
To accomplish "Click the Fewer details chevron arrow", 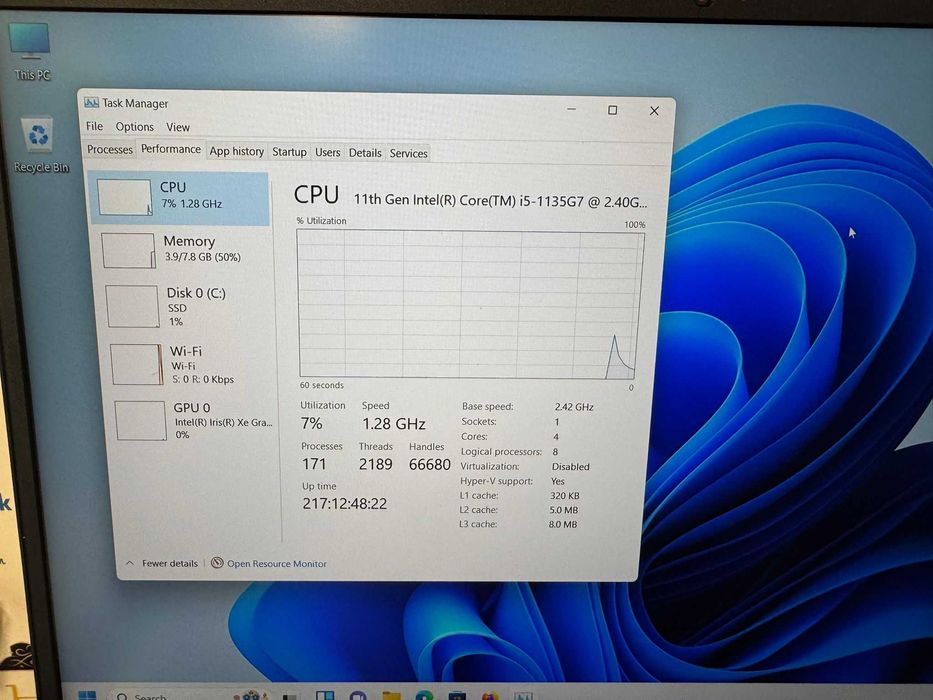I will [x=130, y=562].
